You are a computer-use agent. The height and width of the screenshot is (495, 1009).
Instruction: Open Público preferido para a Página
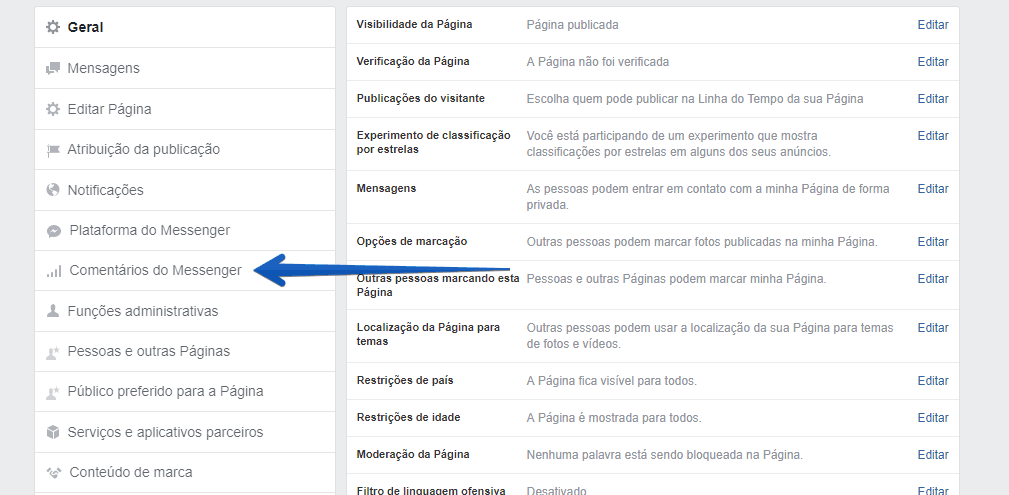(185, 391)
